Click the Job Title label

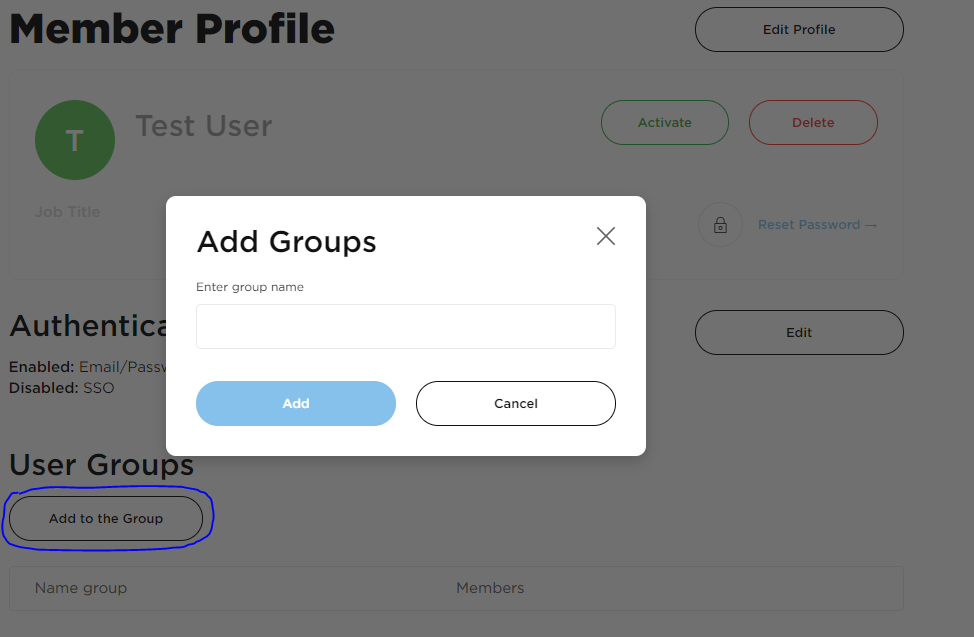point(68,212)
